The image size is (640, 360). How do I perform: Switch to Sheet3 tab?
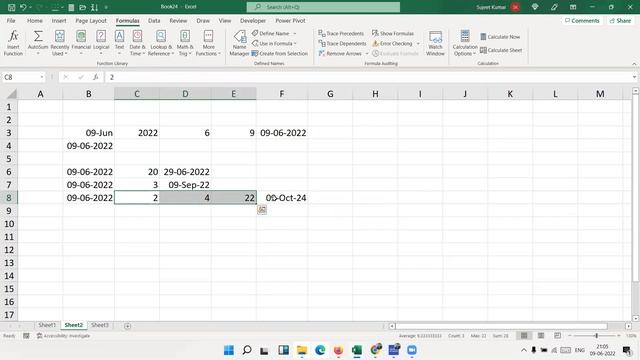tap(100, 325)
